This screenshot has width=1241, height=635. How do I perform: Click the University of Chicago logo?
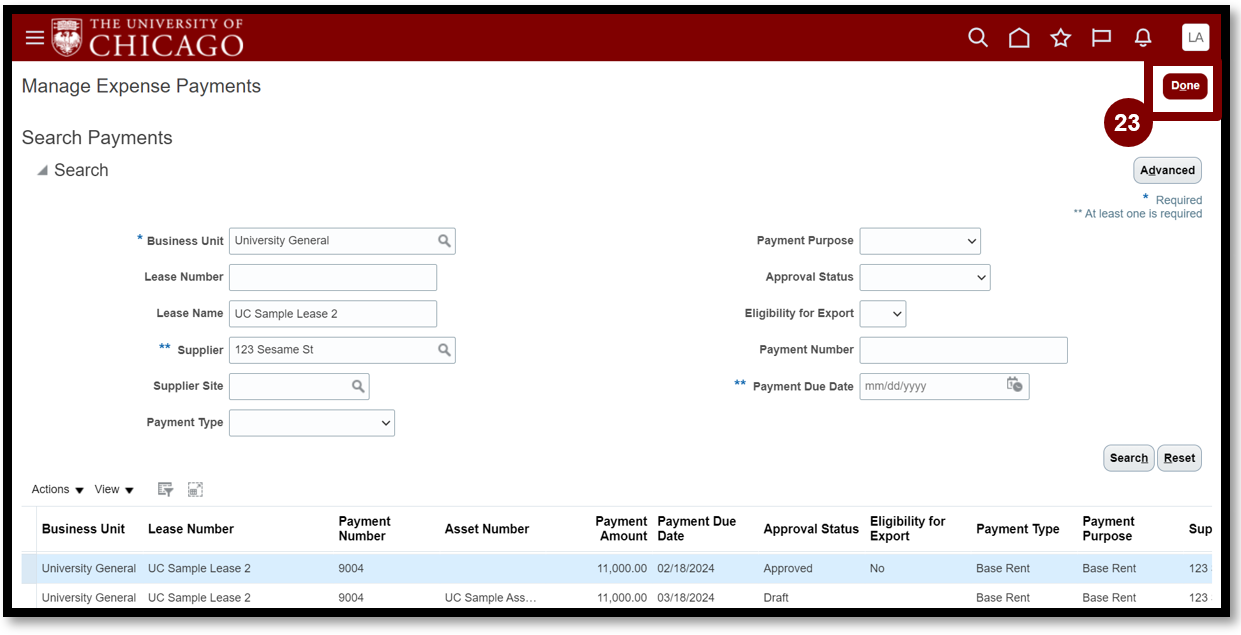148,37
